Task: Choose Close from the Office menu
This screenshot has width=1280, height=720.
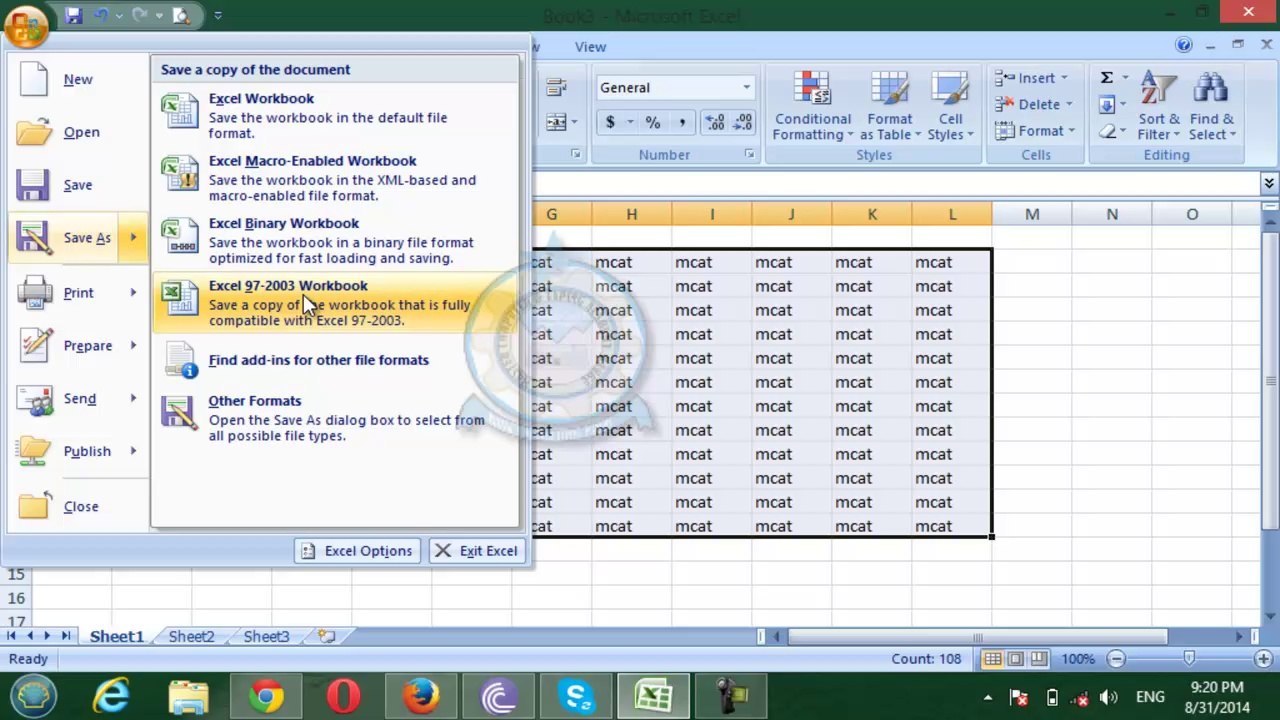Action: pyautogui.click(x=76, y=506)
